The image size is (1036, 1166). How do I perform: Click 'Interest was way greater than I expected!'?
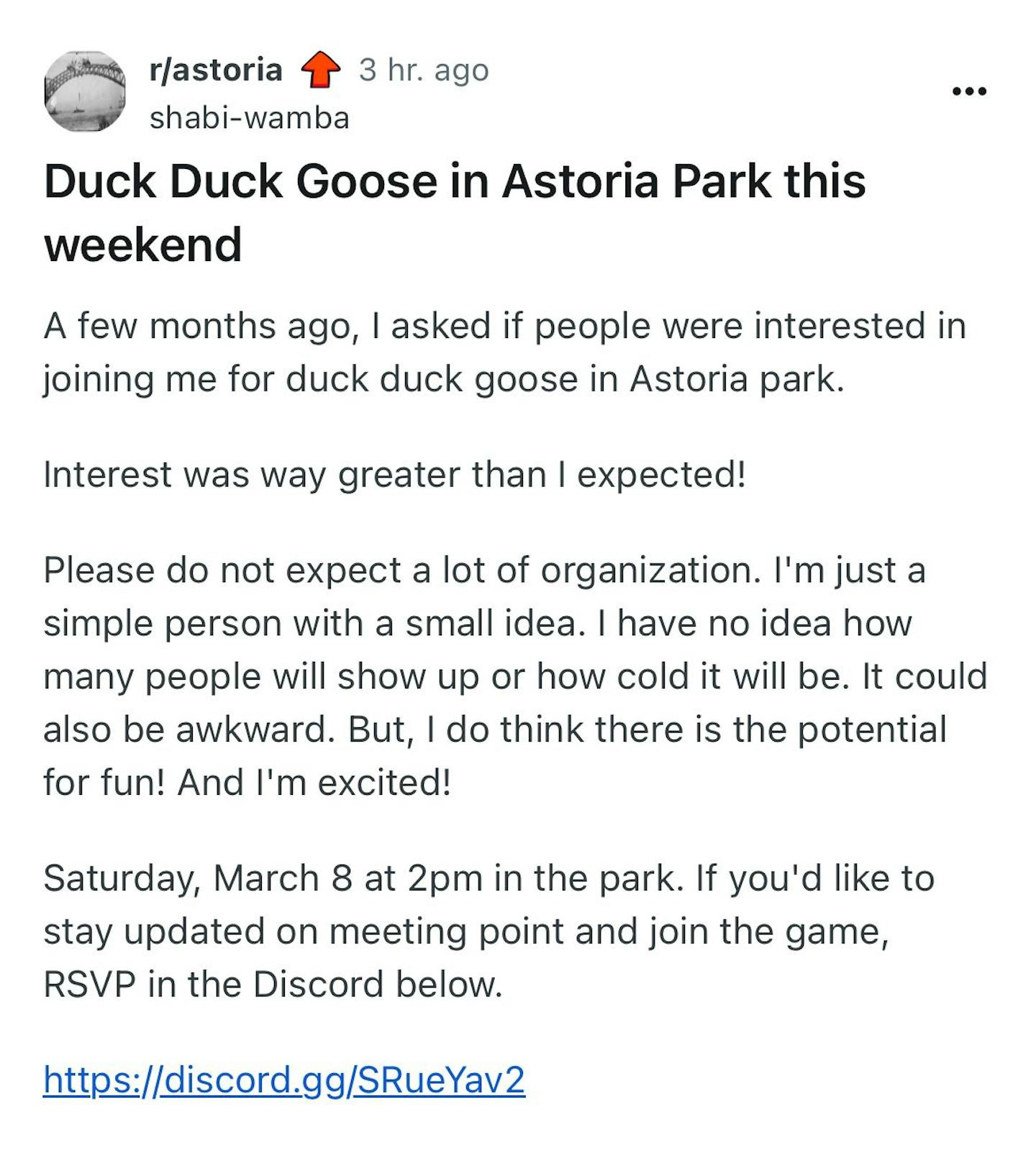394,475
